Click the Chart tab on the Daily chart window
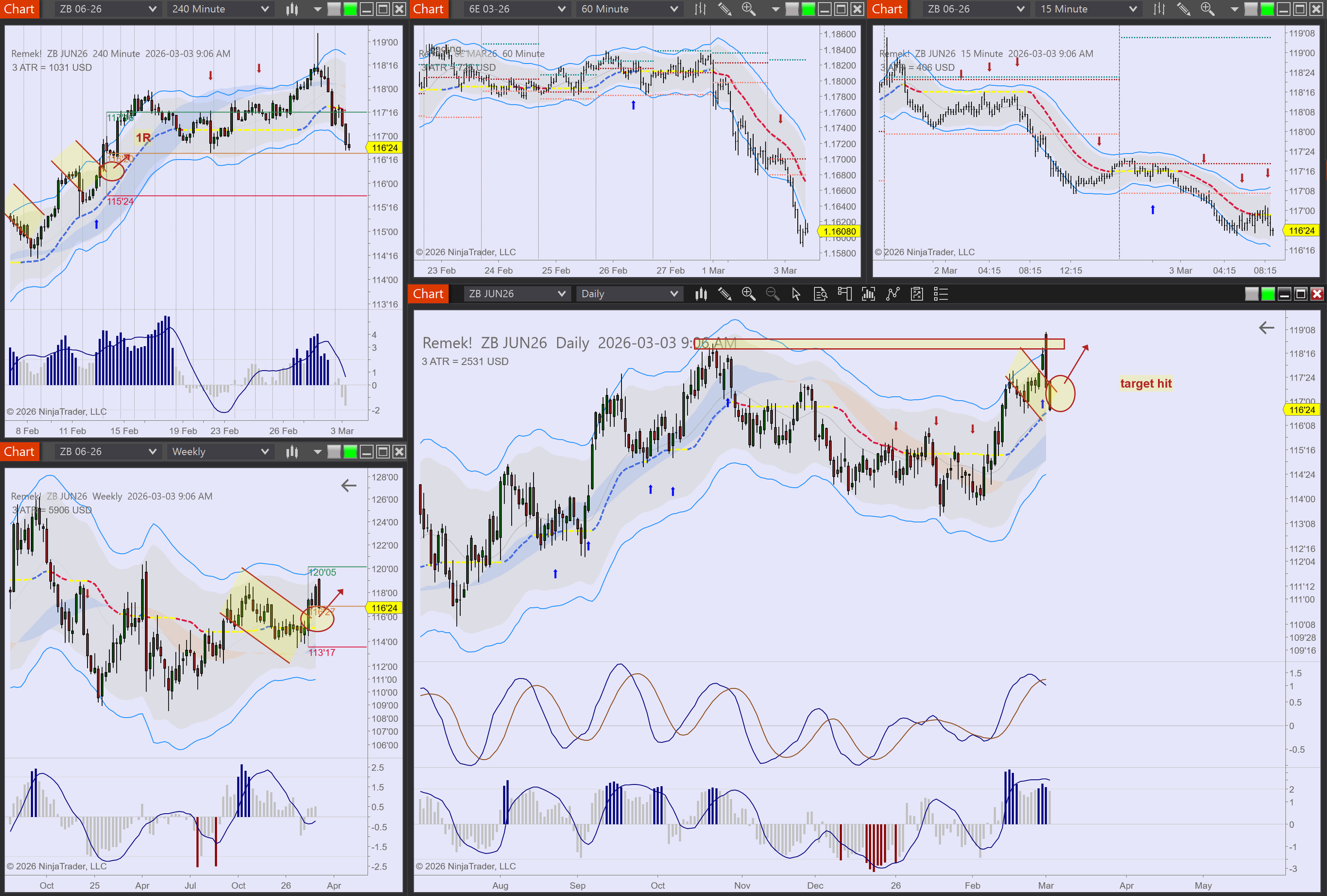The width and height of the screenshot is (1327, 896). pos(428,294)
